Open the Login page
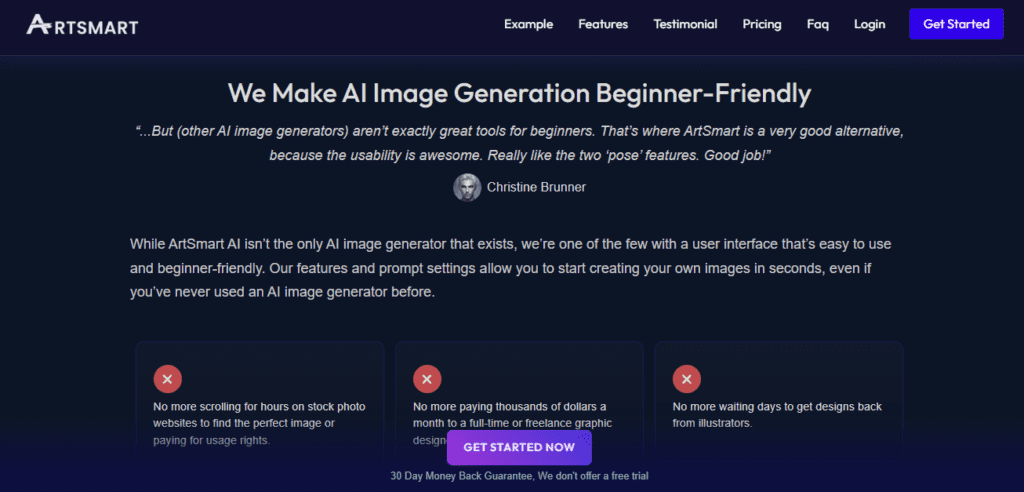The width and height of the screenshot is (1024, 492). coord(869,24)
